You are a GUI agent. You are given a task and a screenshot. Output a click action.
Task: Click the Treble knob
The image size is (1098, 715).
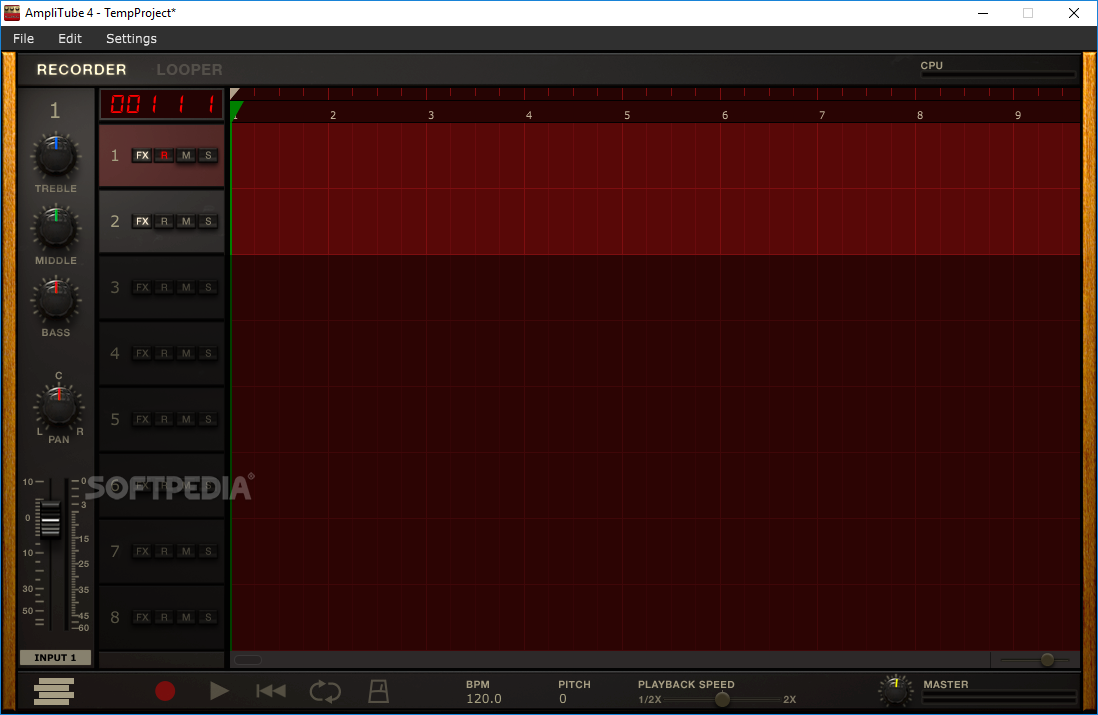(56, 156)
